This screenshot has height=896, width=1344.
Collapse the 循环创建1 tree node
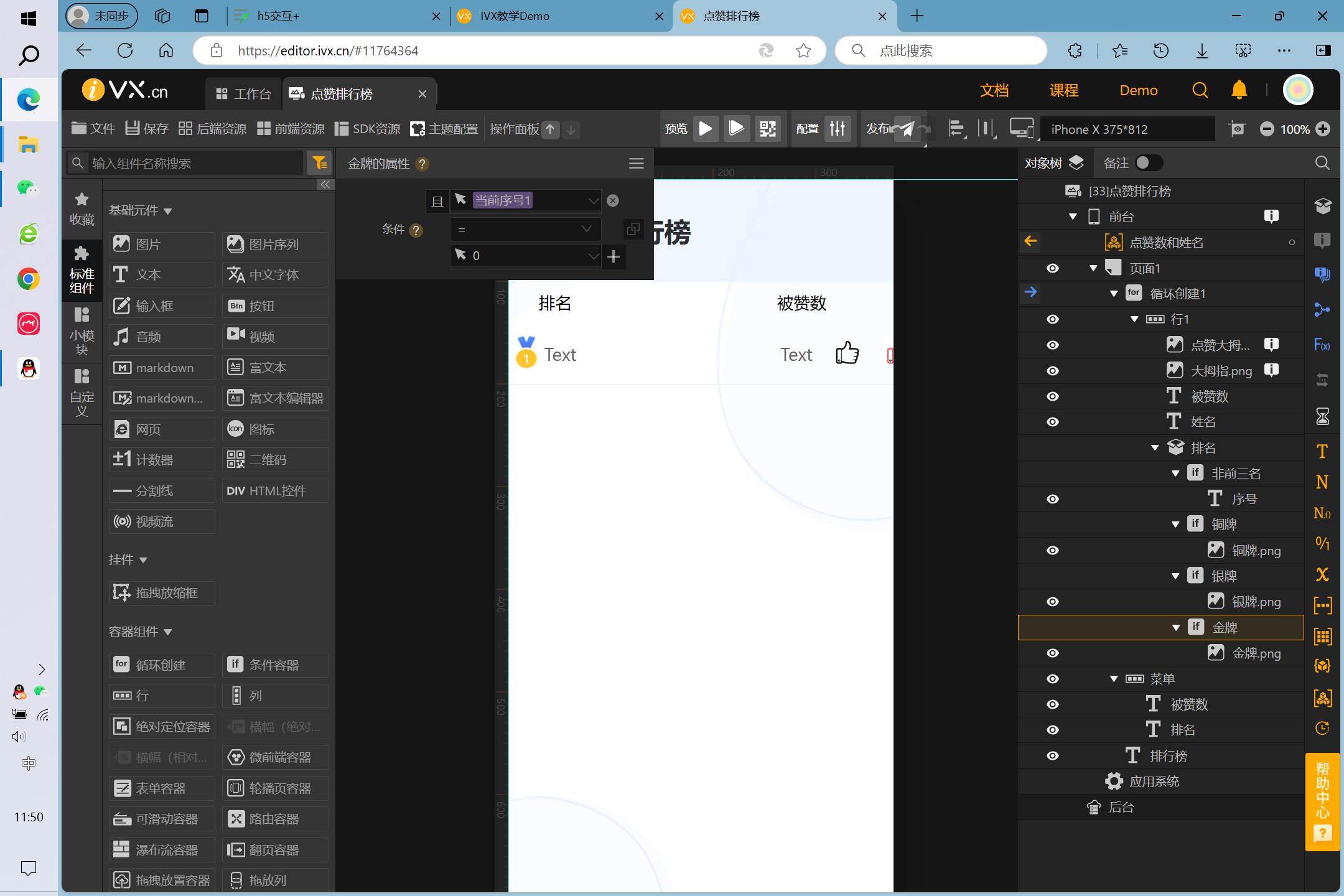(x=1114, y=294)
